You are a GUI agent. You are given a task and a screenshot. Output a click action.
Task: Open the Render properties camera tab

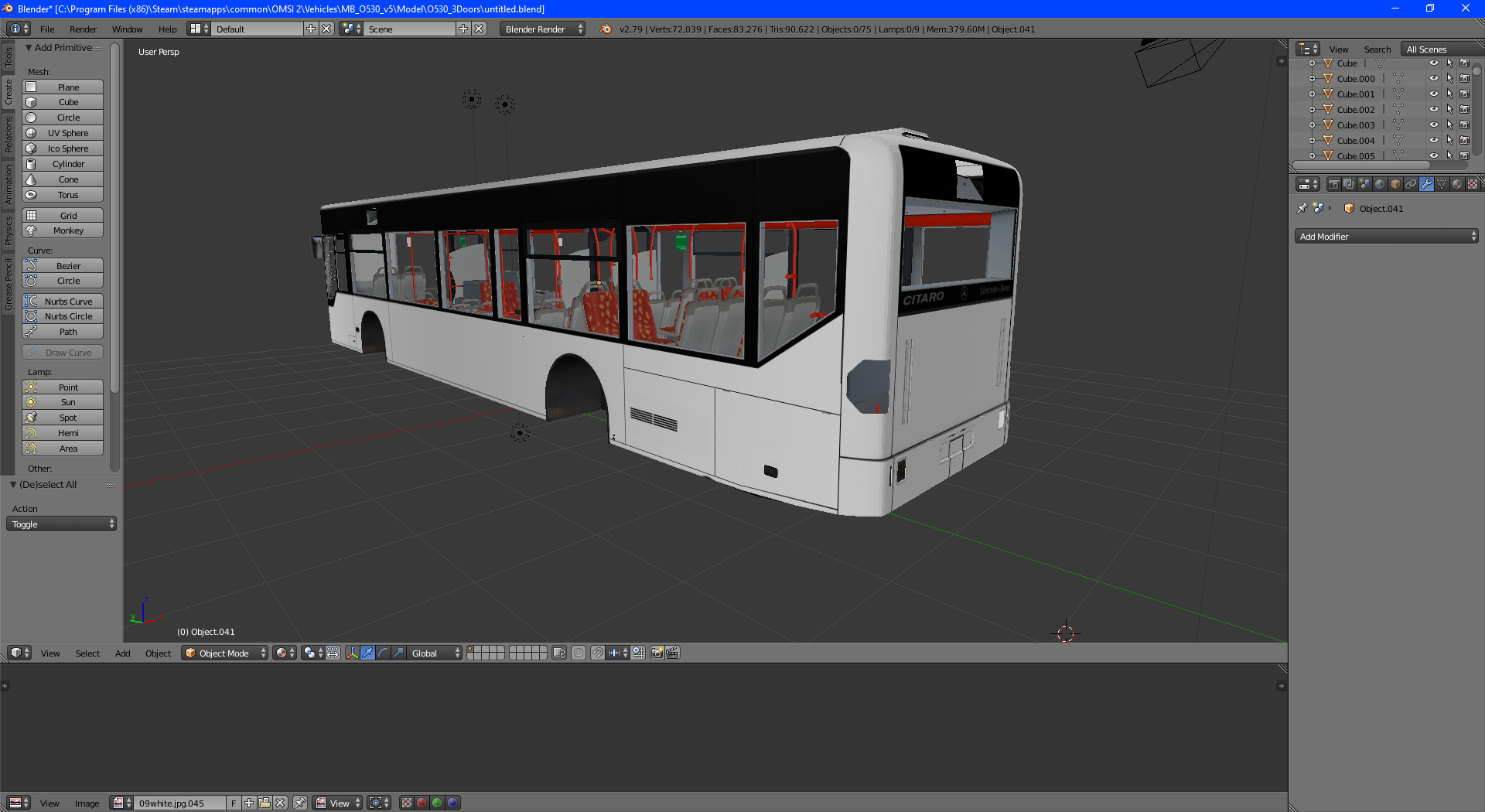coord(1333,184)
